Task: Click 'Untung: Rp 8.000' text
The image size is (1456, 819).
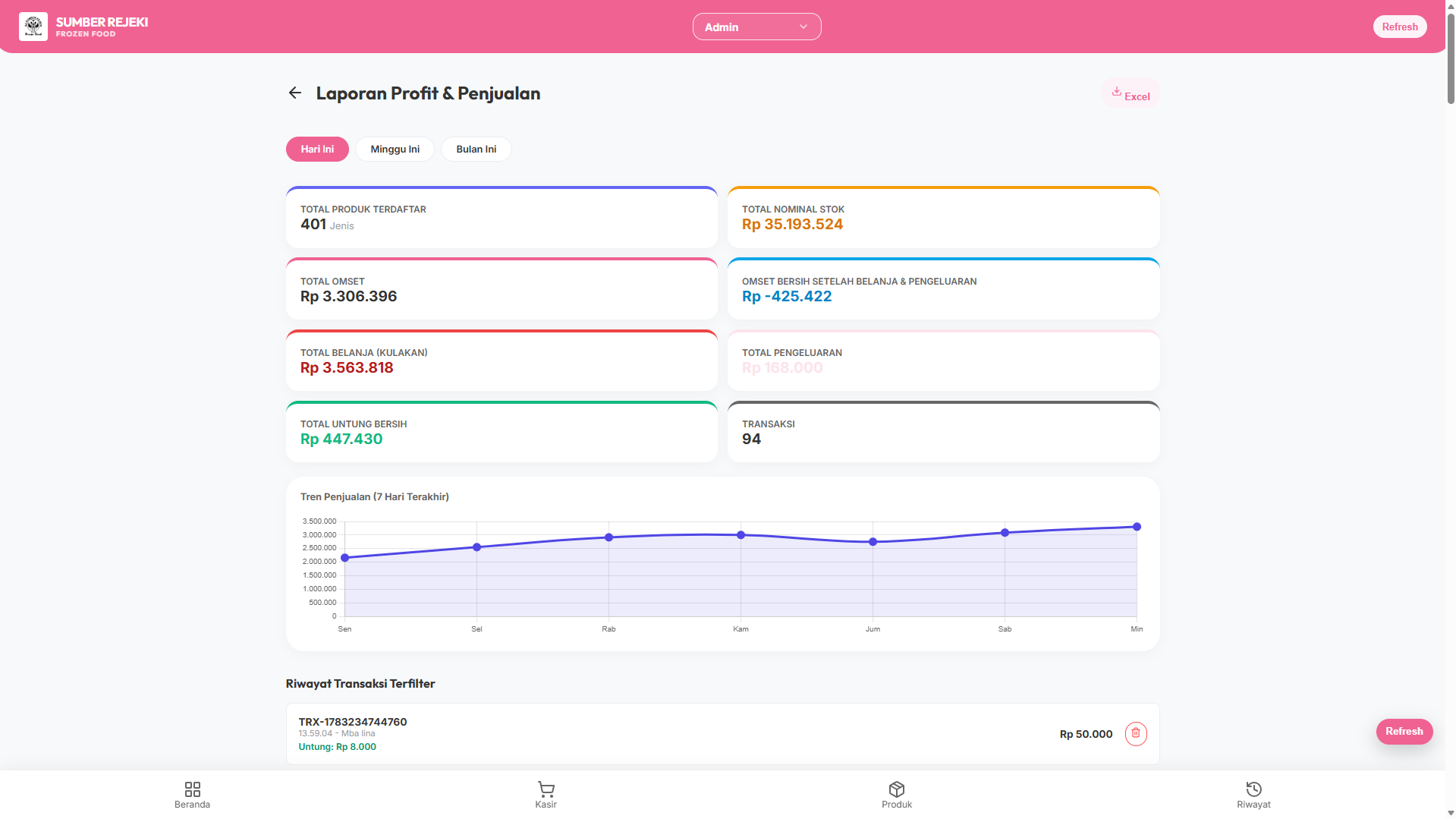Action: pos(338,747)
